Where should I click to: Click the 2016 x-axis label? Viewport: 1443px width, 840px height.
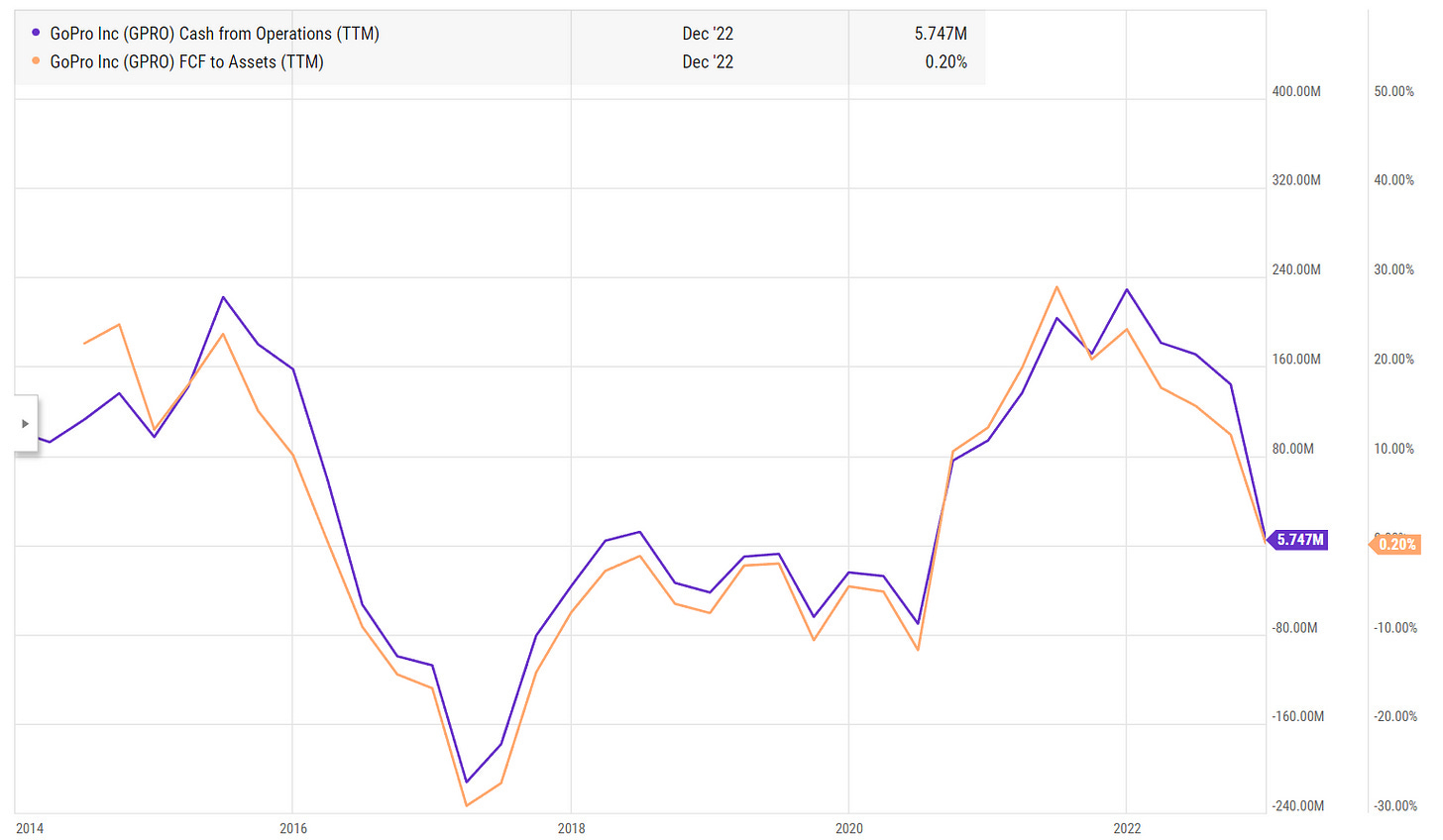(292, 828)
